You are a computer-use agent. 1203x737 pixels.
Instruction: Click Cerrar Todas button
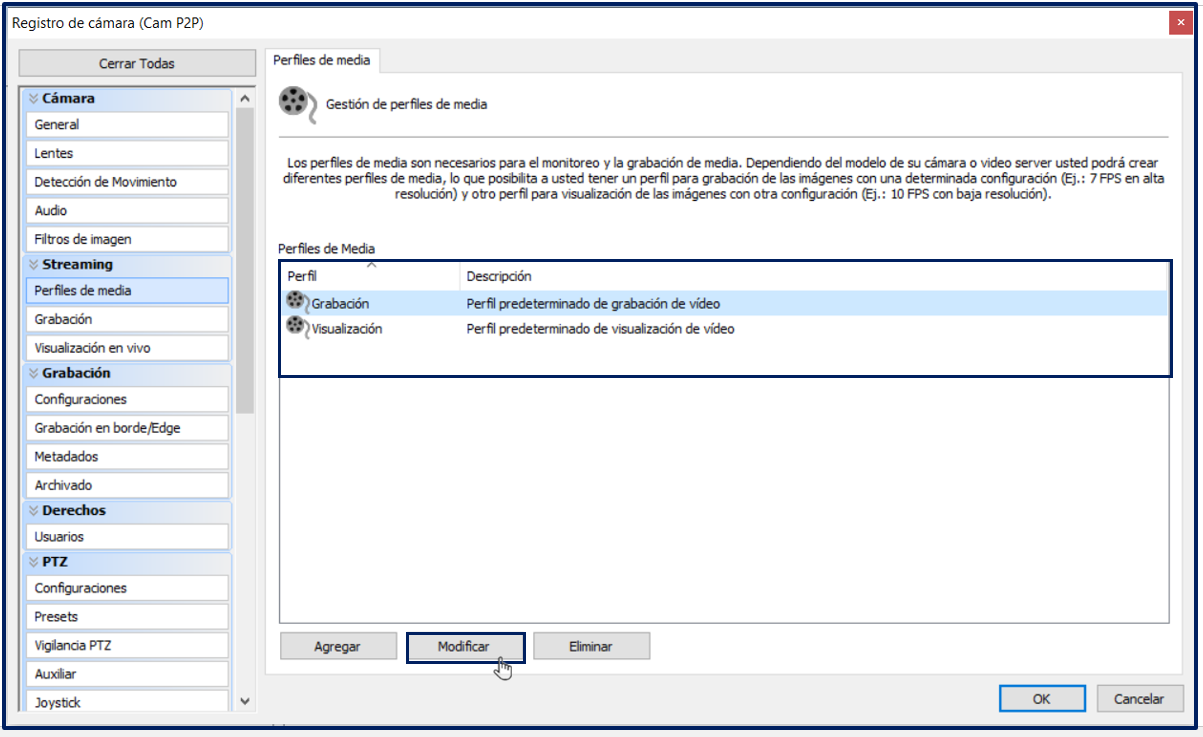(x=137, y=63)
